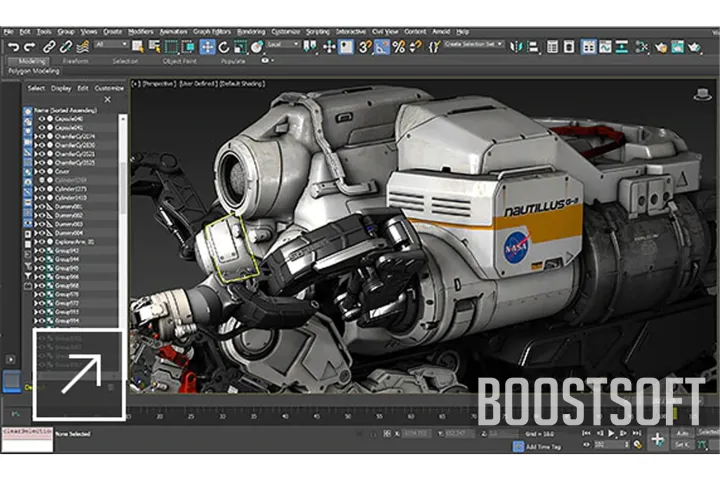Viewport: 720px width, 480px height.
Task: Toggle the 3D Snaps icon
Action: tap(365, 46)
